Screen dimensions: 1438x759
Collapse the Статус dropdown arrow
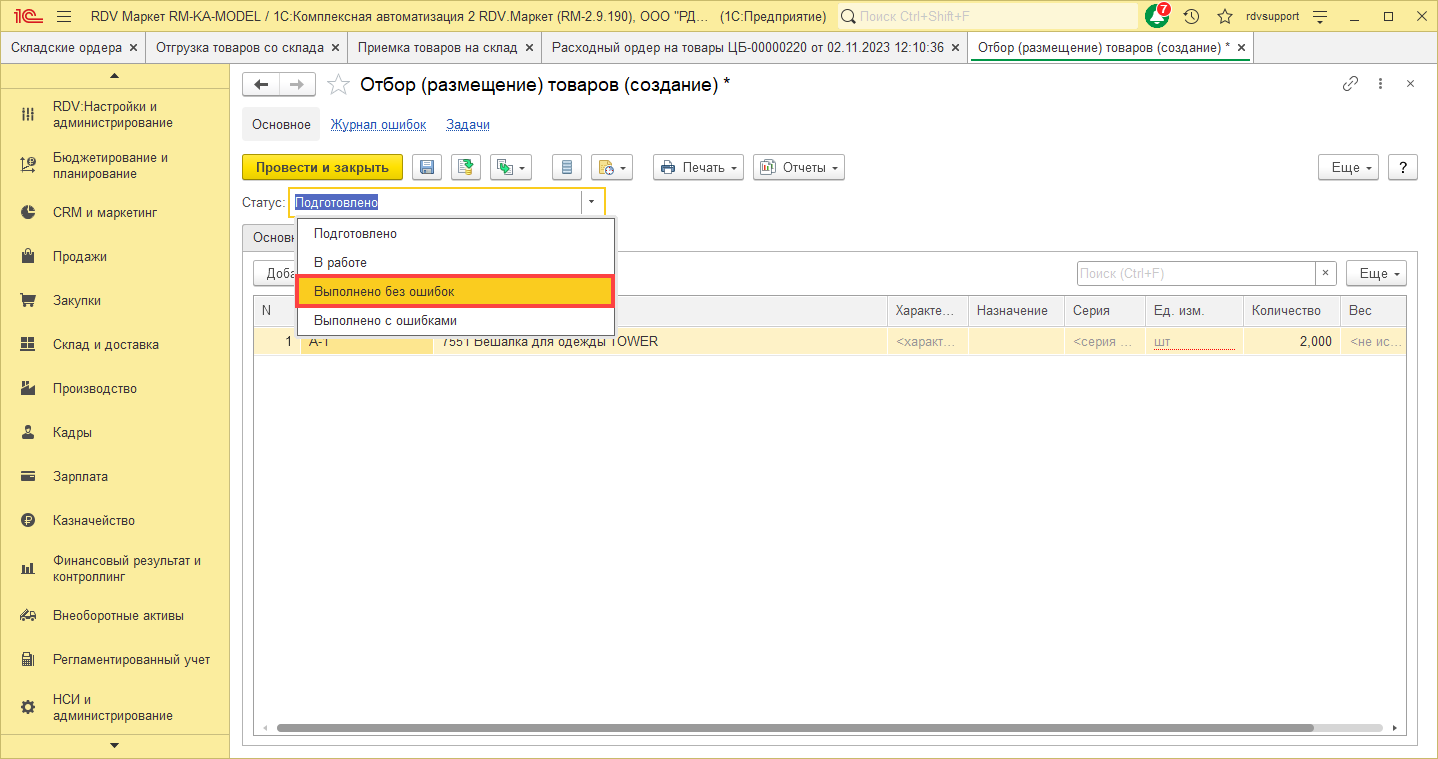[x=591, y=202]
